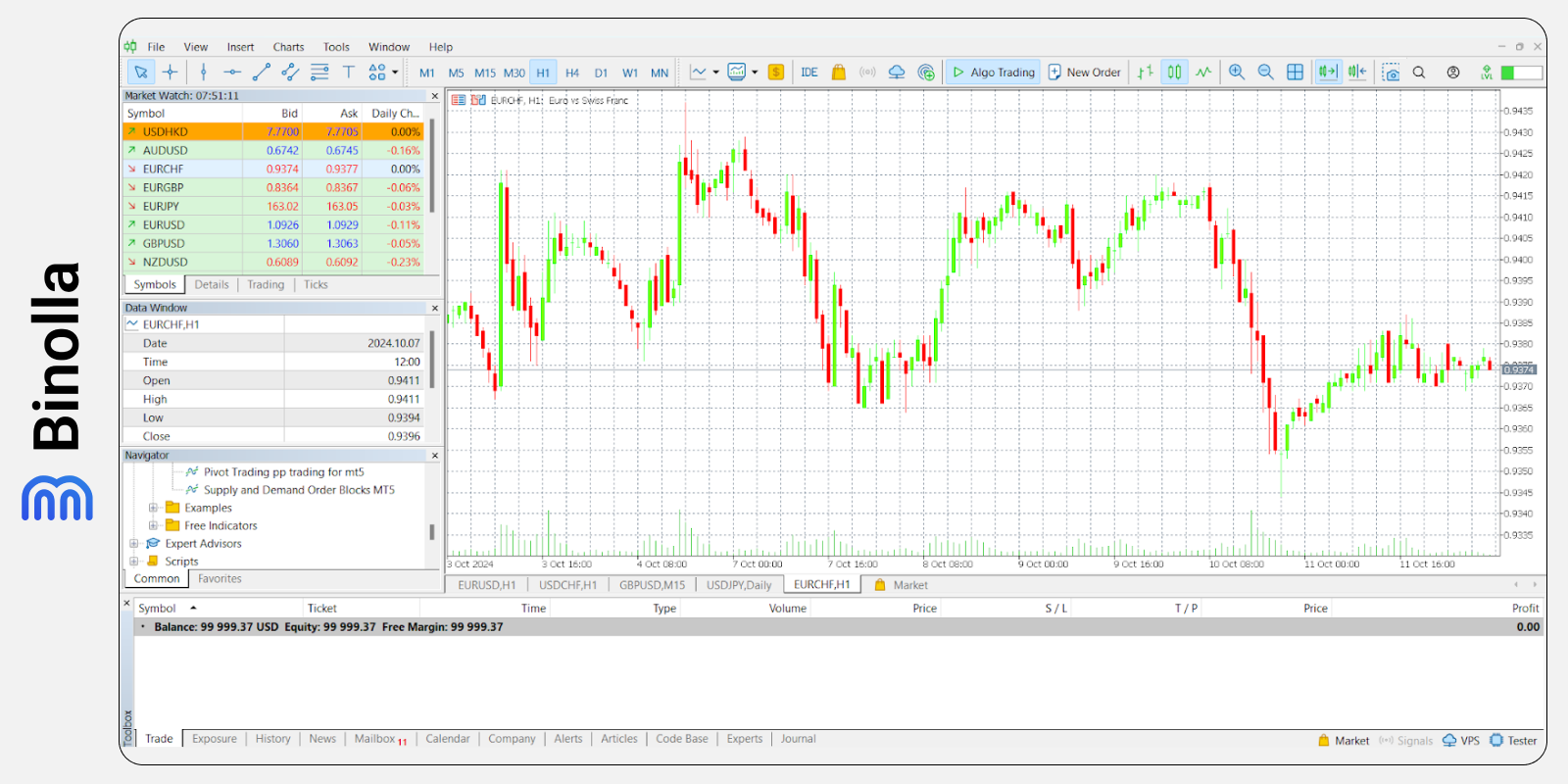1568x784 pixels.
Task: Select the text label tool
Action: pyautogui.click(x=348, y=72)
